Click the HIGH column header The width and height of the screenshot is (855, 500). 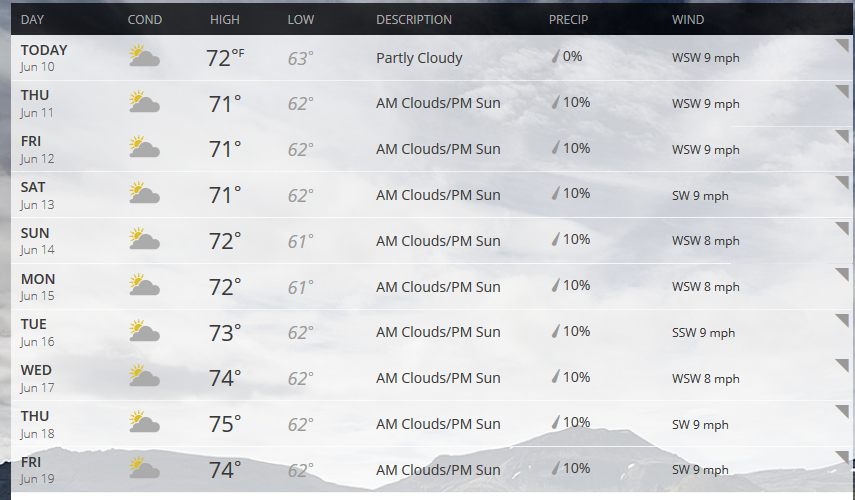tap(225, 20)
